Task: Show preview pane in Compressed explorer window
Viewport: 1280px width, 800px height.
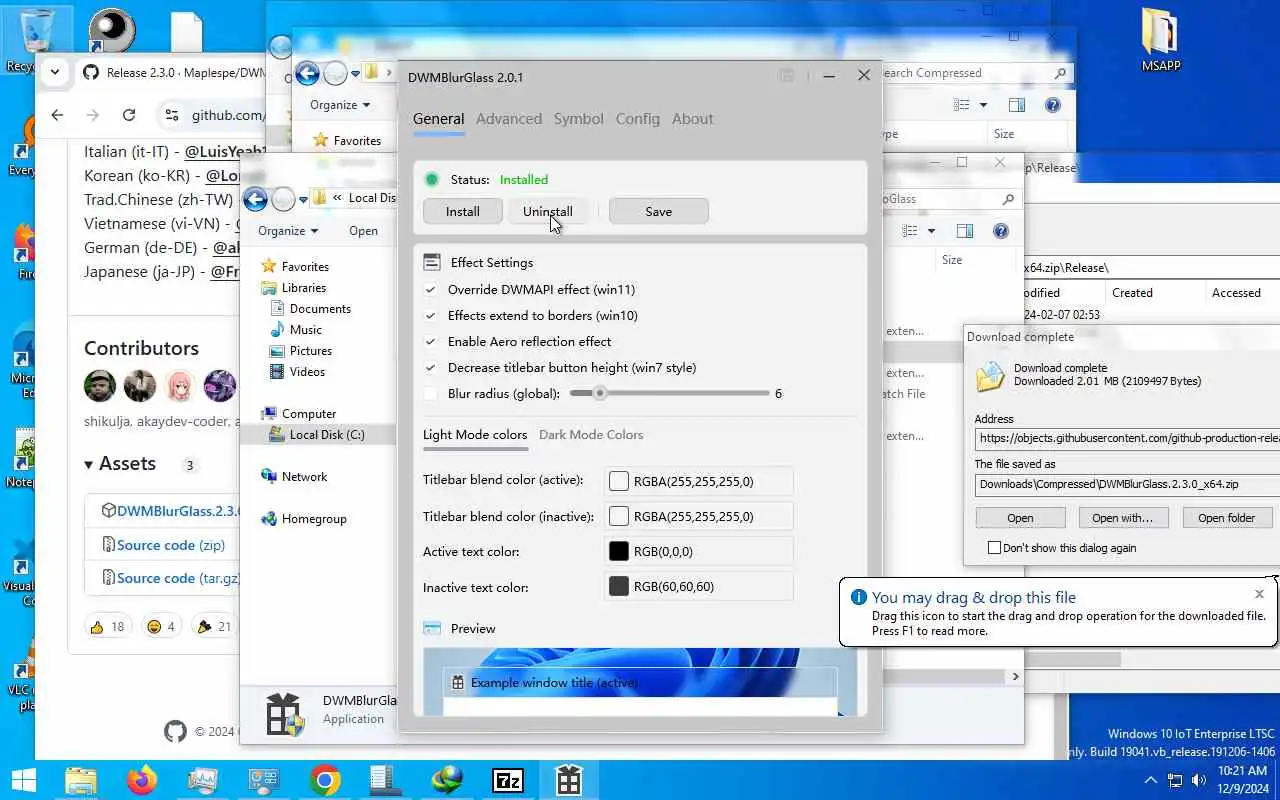Action: click(x=1017, y=105)
